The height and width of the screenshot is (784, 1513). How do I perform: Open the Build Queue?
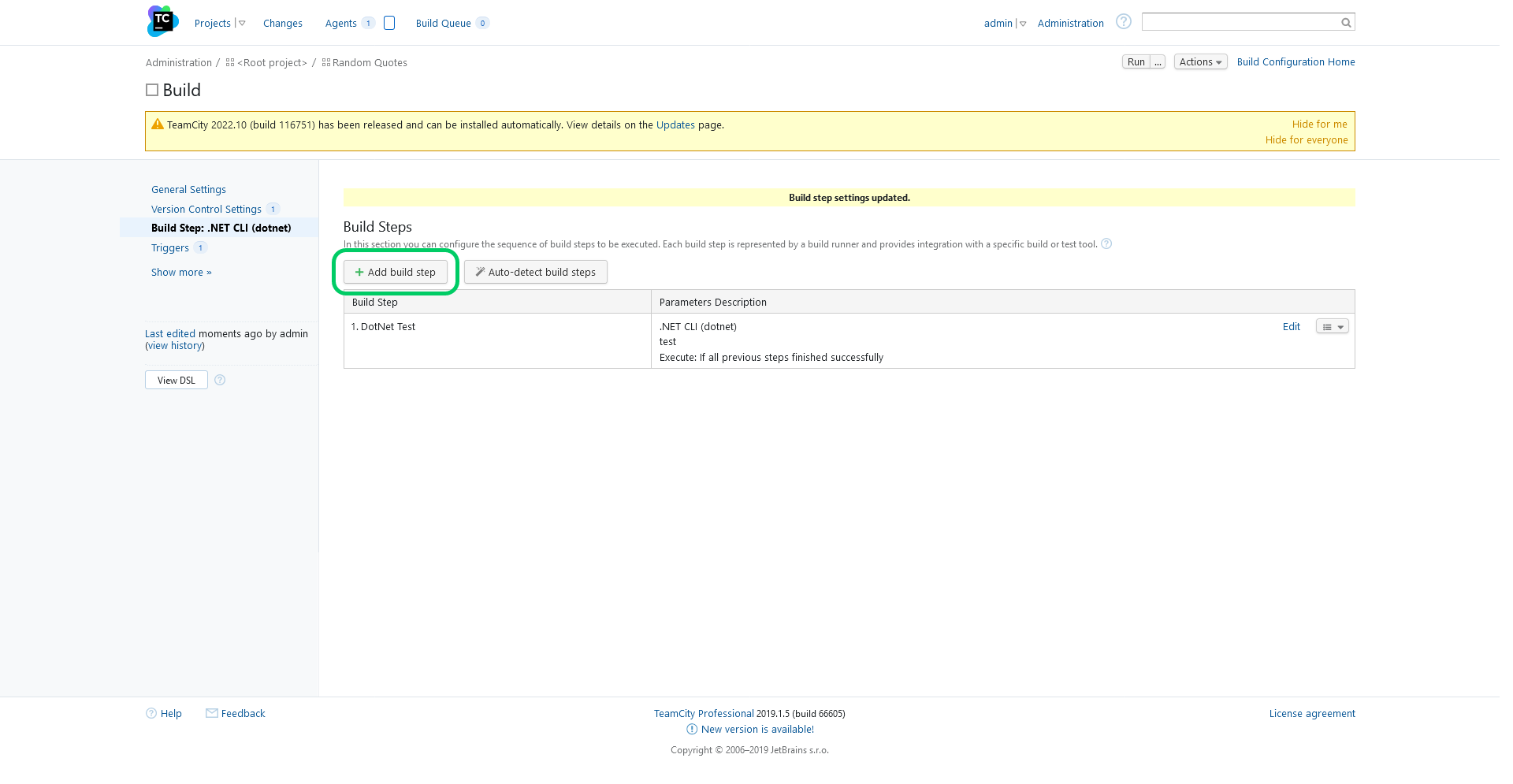[x=444, y=24]
